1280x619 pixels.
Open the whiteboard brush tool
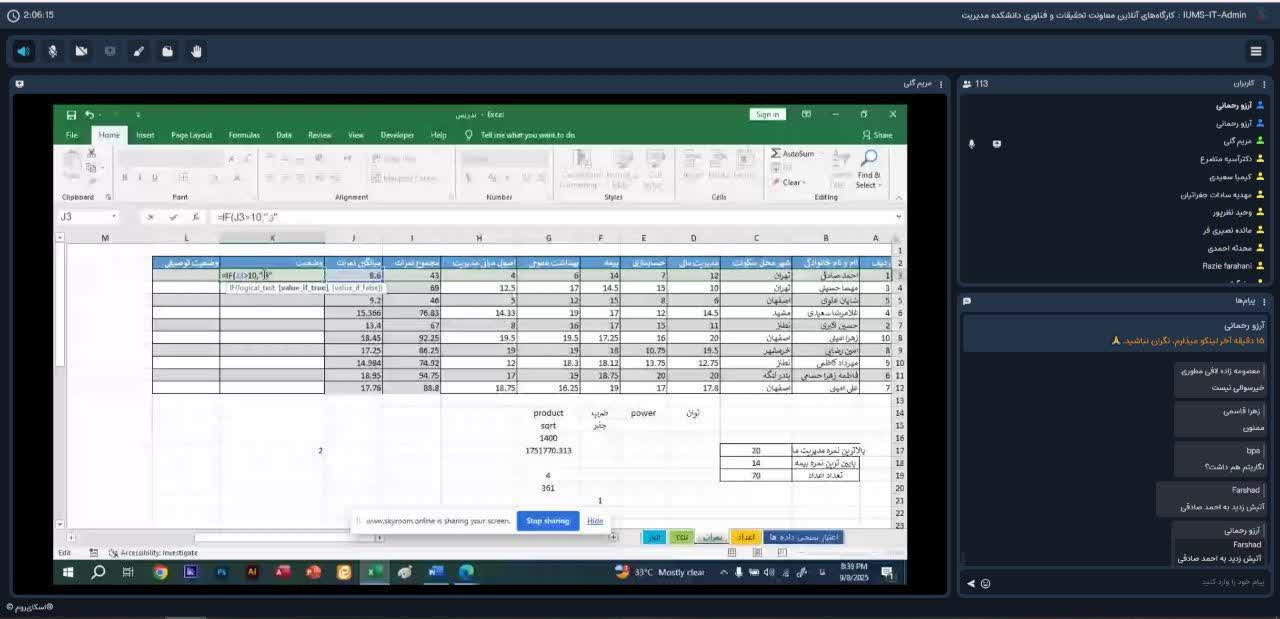(x=139, y=51)
